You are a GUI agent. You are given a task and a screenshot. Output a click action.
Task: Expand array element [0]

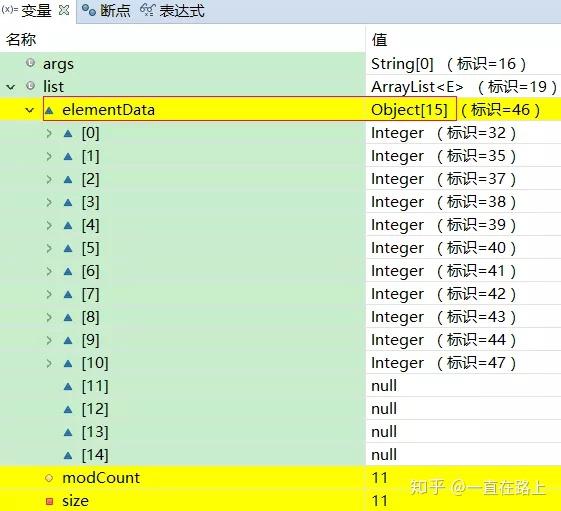pyautogui.click(x=49, y=133)
